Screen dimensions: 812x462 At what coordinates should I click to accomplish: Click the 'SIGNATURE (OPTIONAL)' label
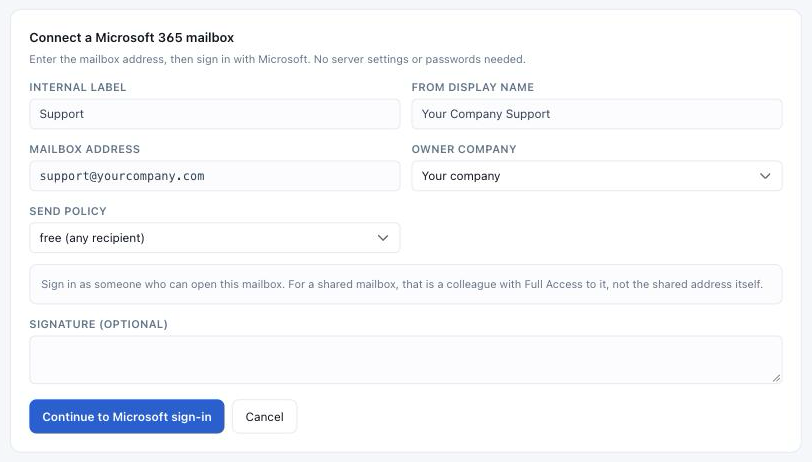click(98, 324)
